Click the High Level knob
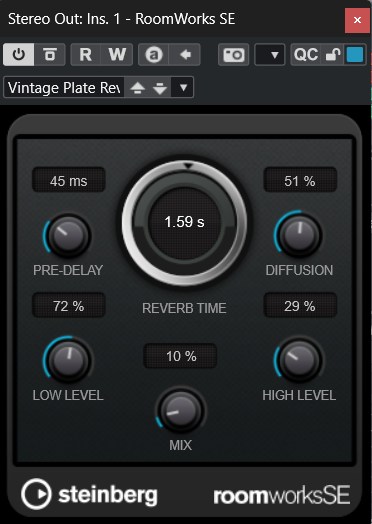Screen dimensions: 372x524 [299, 361]
